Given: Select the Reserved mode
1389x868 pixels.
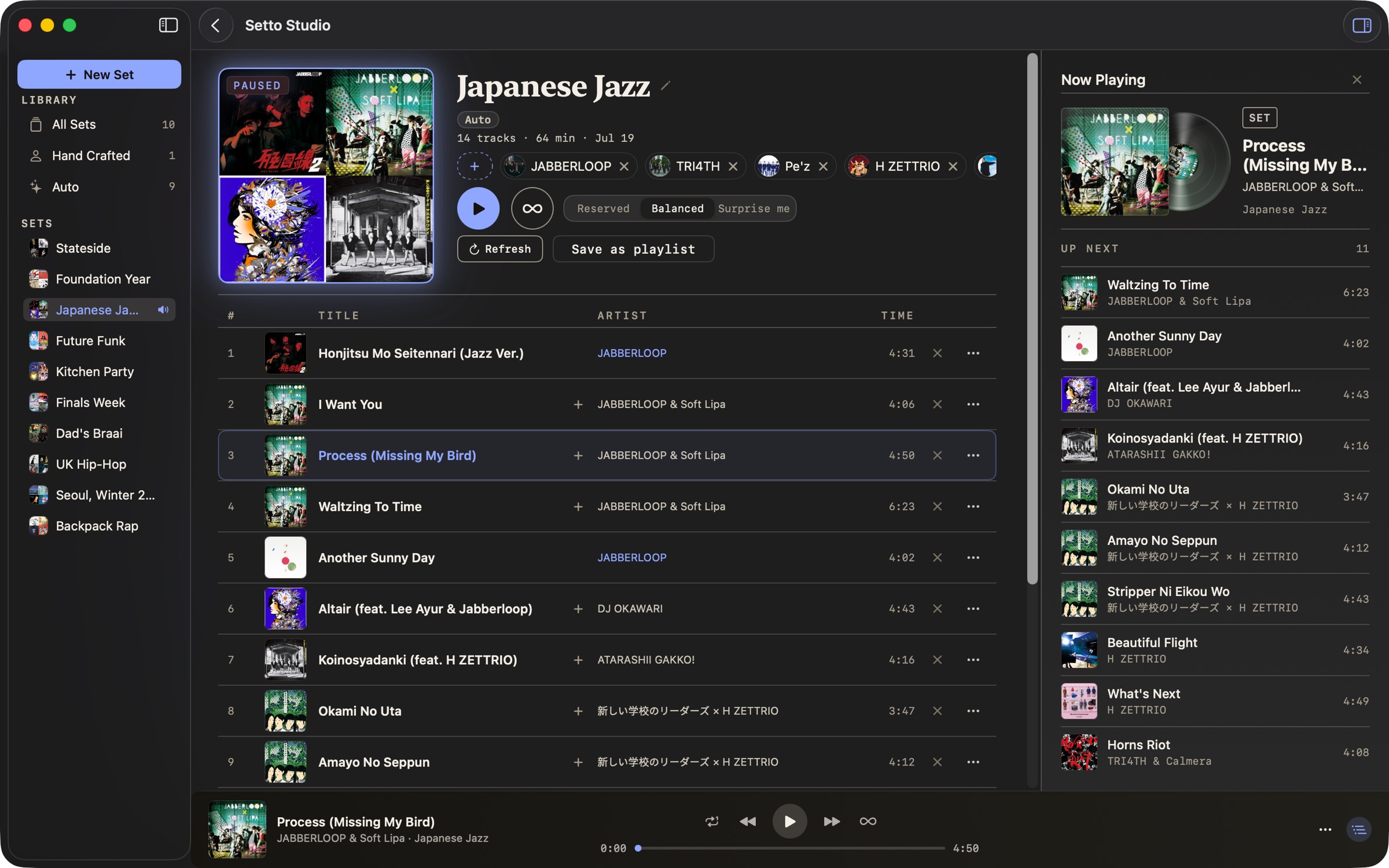Looking at the screenshot, I should point(603,208).
